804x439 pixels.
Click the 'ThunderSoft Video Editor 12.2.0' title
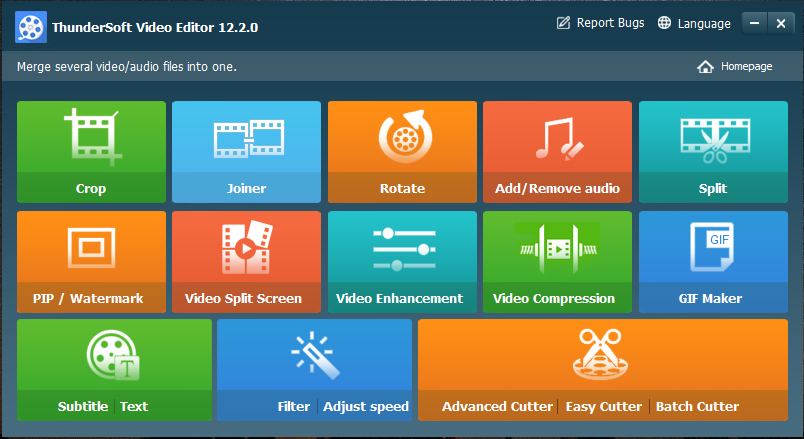coord(155,27)
